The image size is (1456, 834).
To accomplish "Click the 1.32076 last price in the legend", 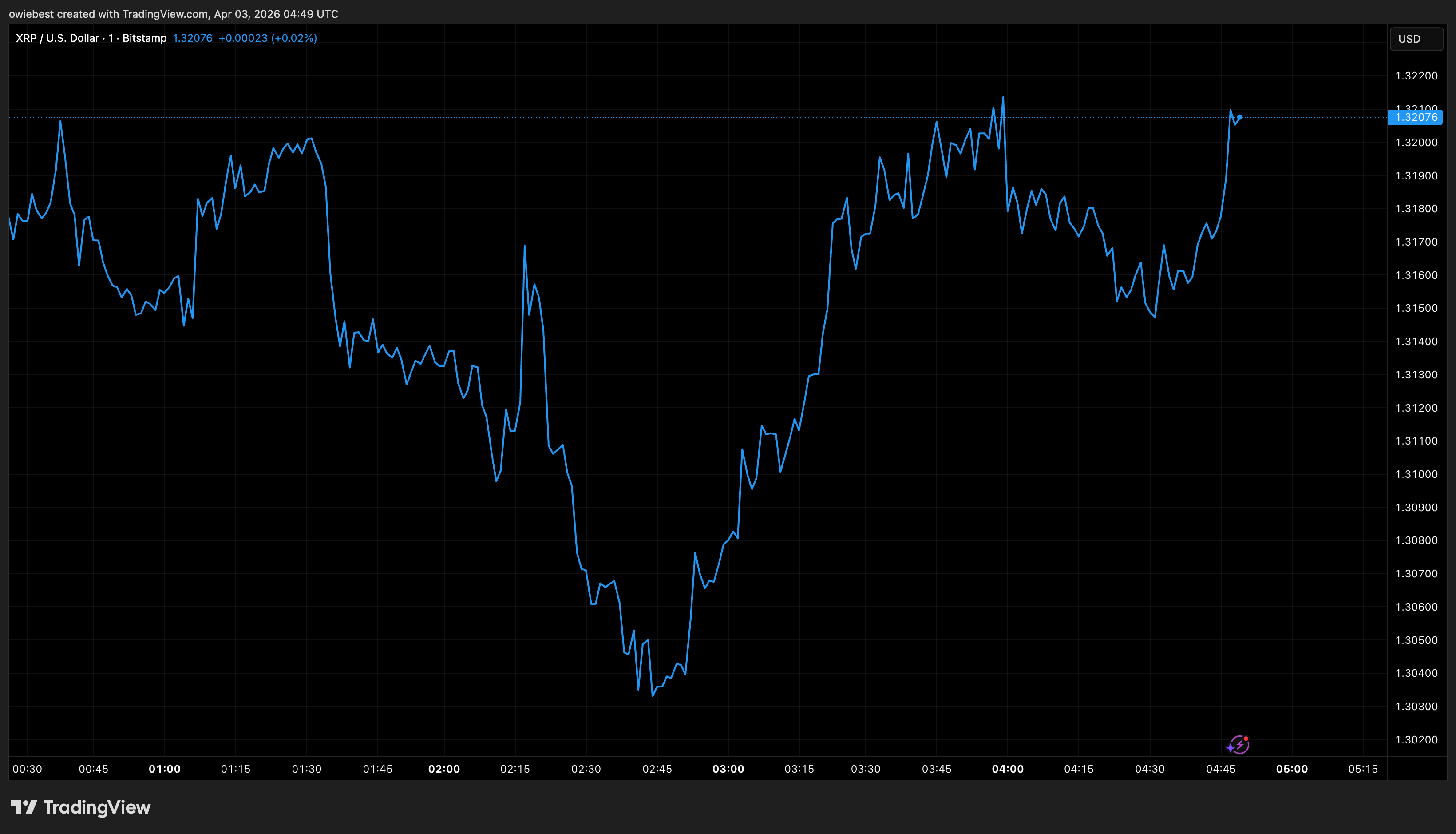I will [192, 38].
